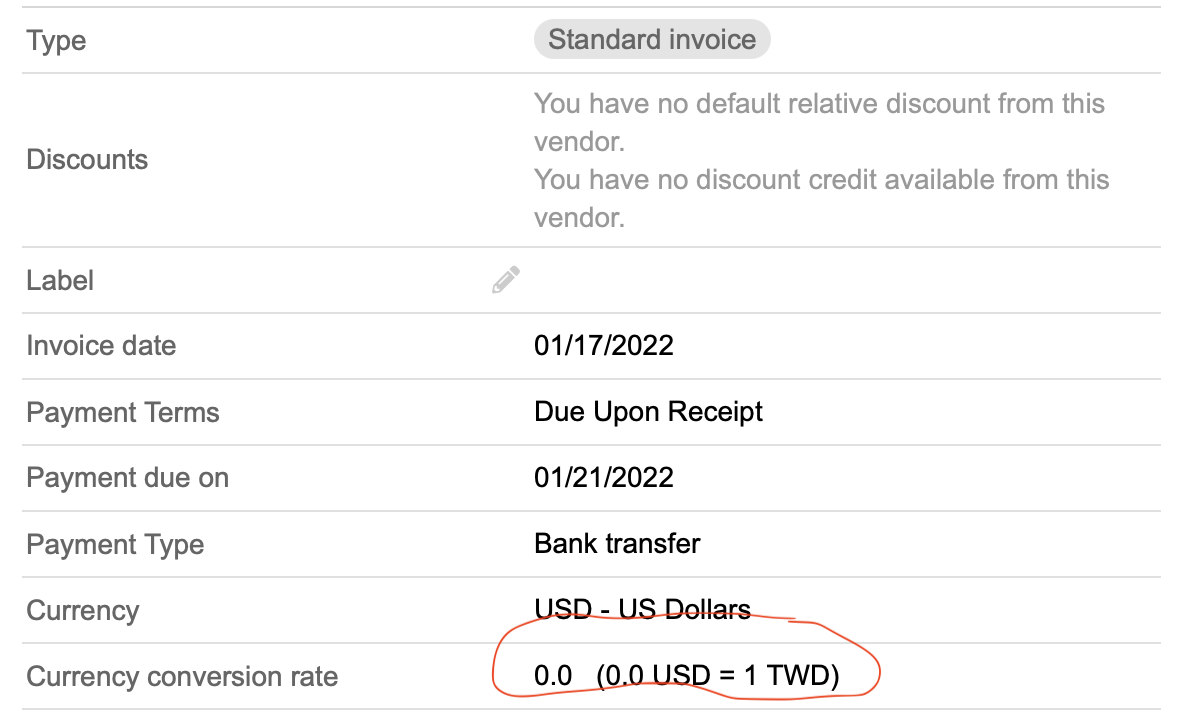Click the Type row label

click(x=55, y=40)
